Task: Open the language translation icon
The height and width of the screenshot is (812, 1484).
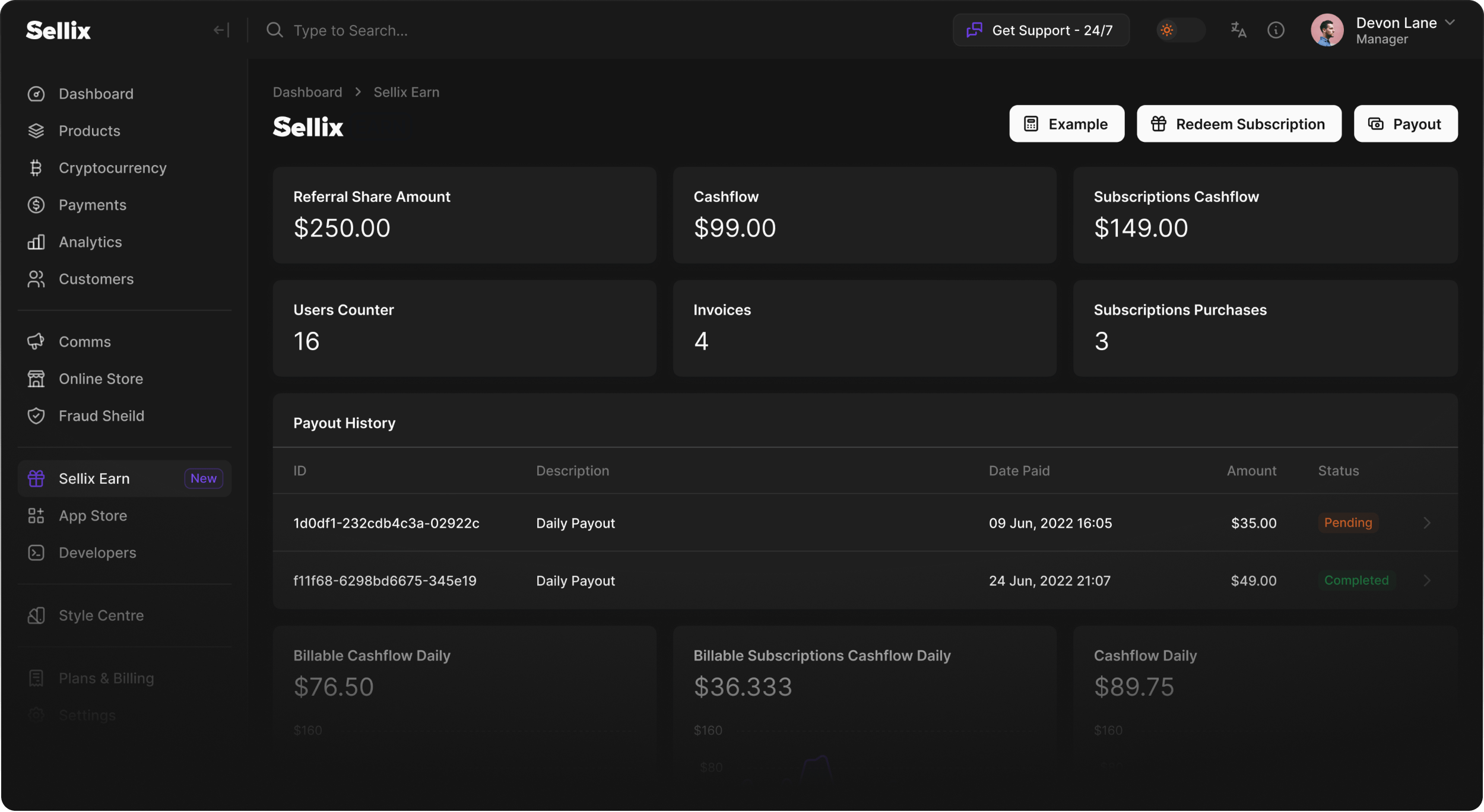Action: click(1238, 30)
